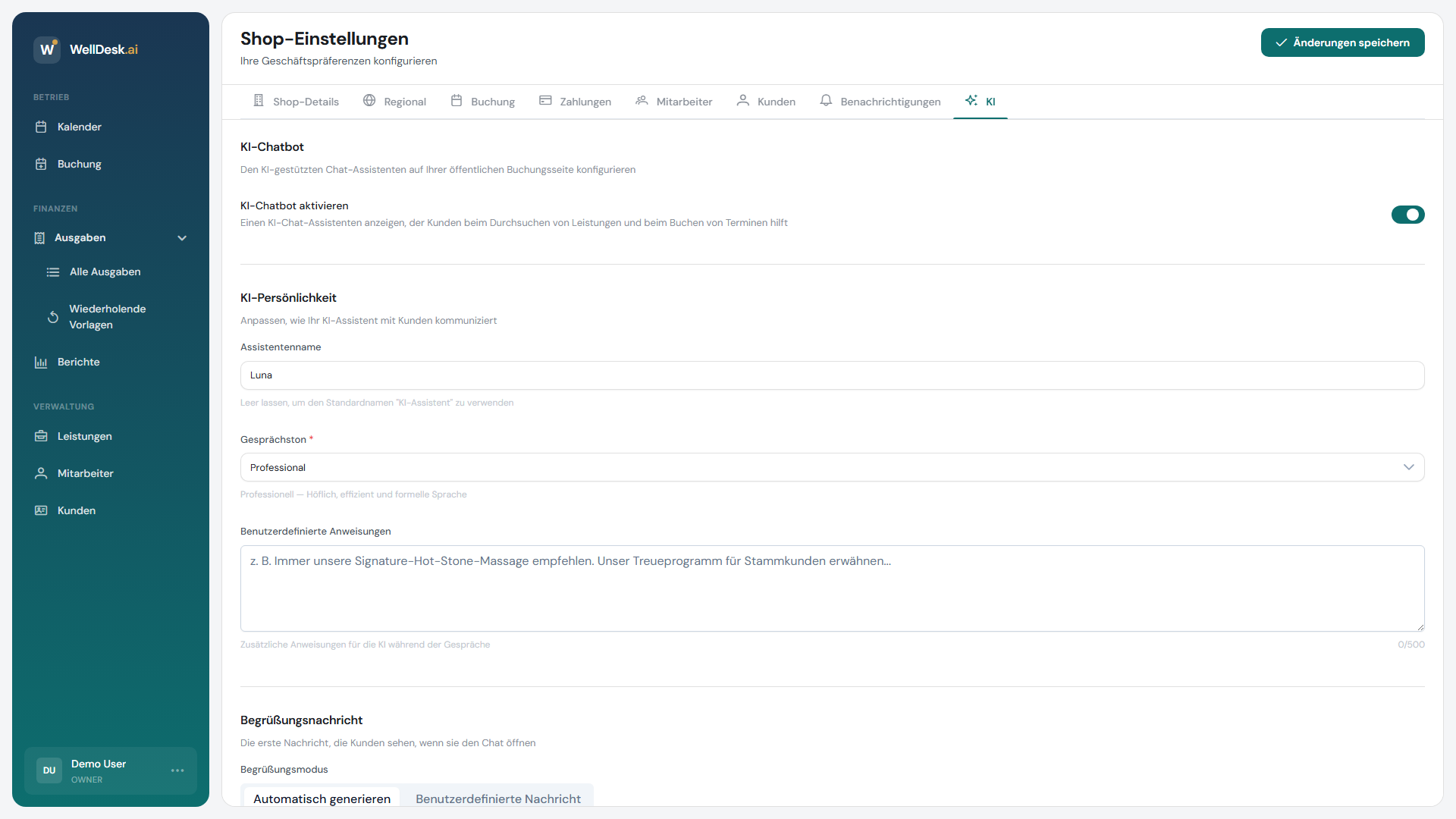Click the globe icon on the Regional tab
Image resolution: width=1456 pixels, height=819 pixels.
point(369,100)
